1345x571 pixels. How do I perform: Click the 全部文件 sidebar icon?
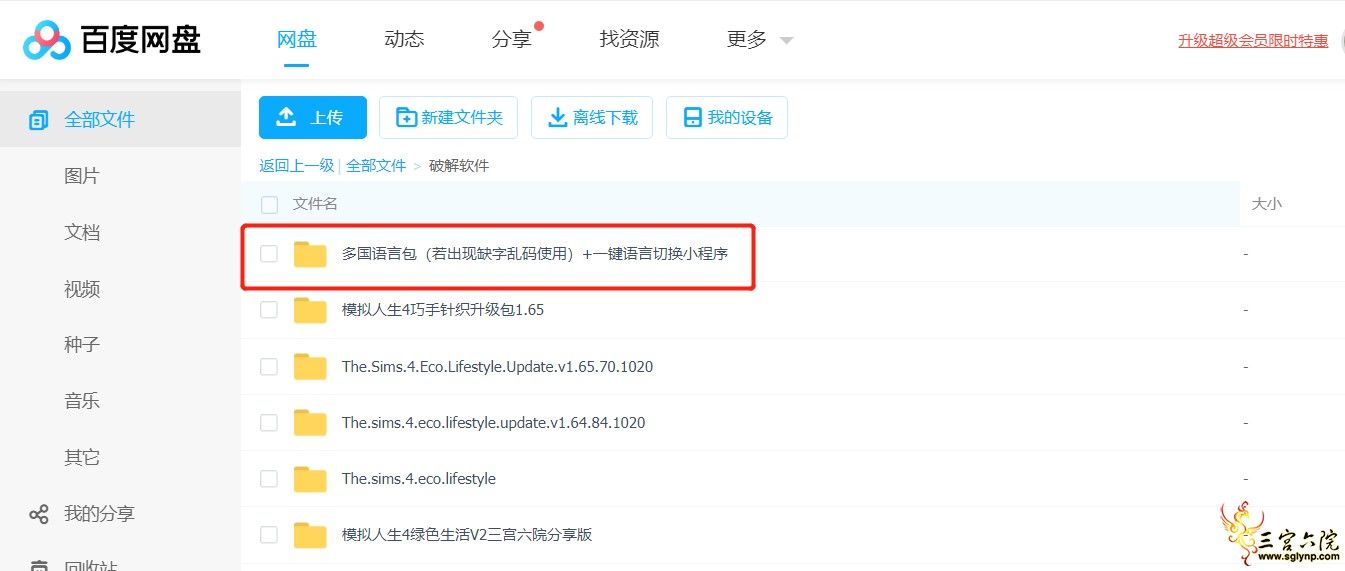click(38, 120)
